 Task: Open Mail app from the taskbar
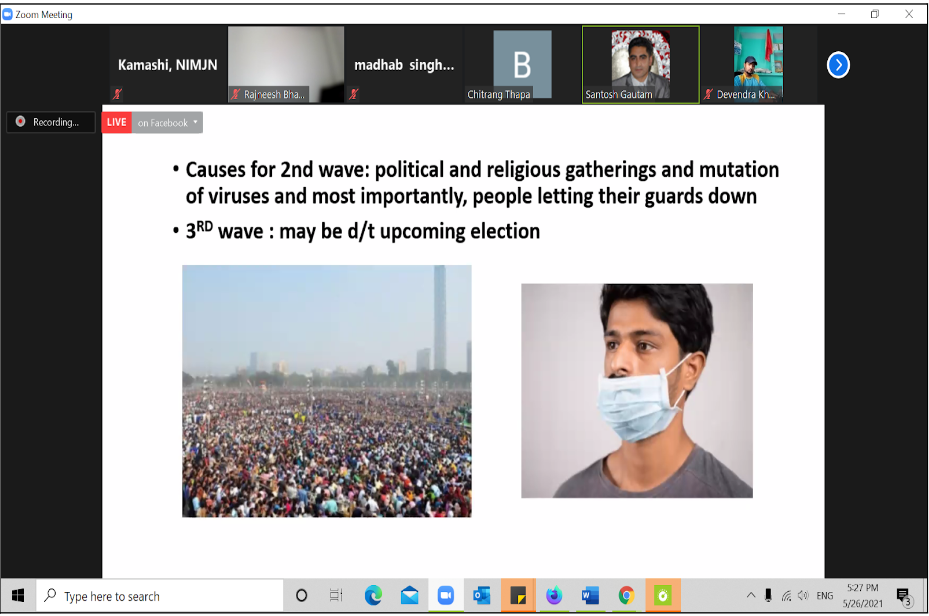tap(409, 595)
